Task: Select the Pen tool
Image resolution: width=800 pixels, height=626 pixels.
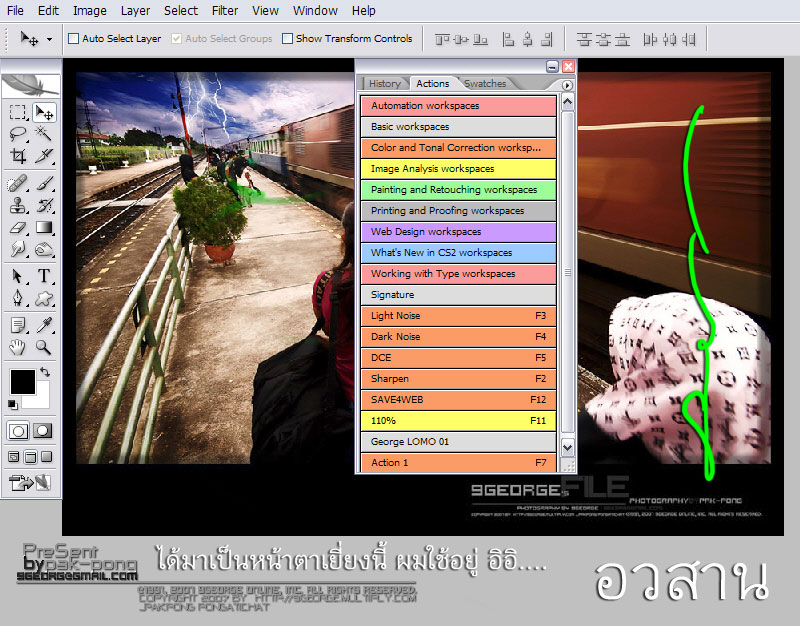Action: point(18,298)
